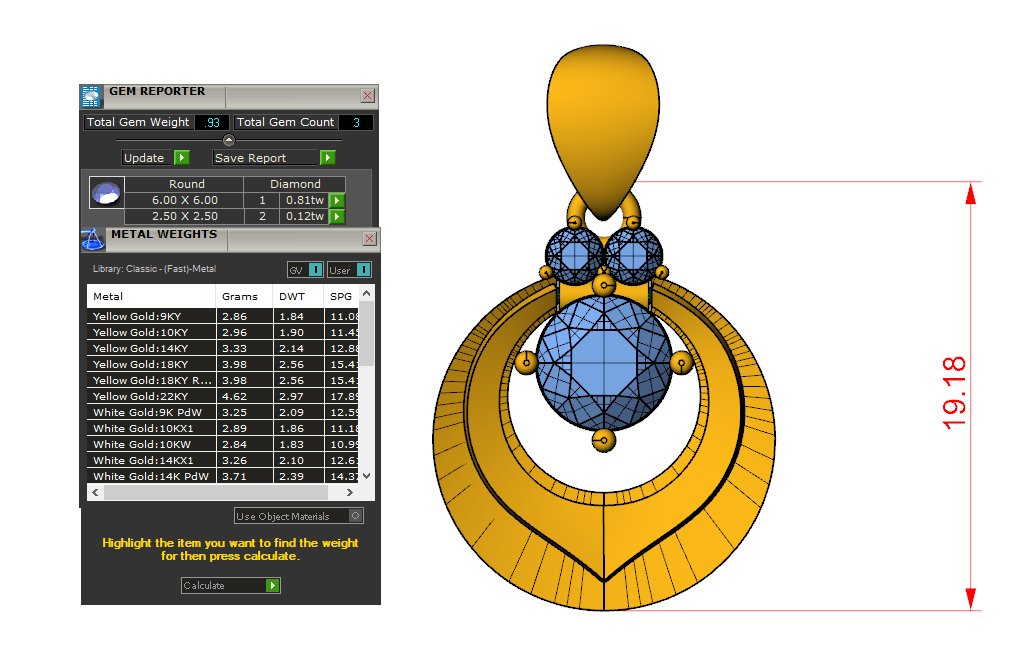Click the 19.18 dimension label
This screenshot has width=1021, height=645.
point(954,393)
